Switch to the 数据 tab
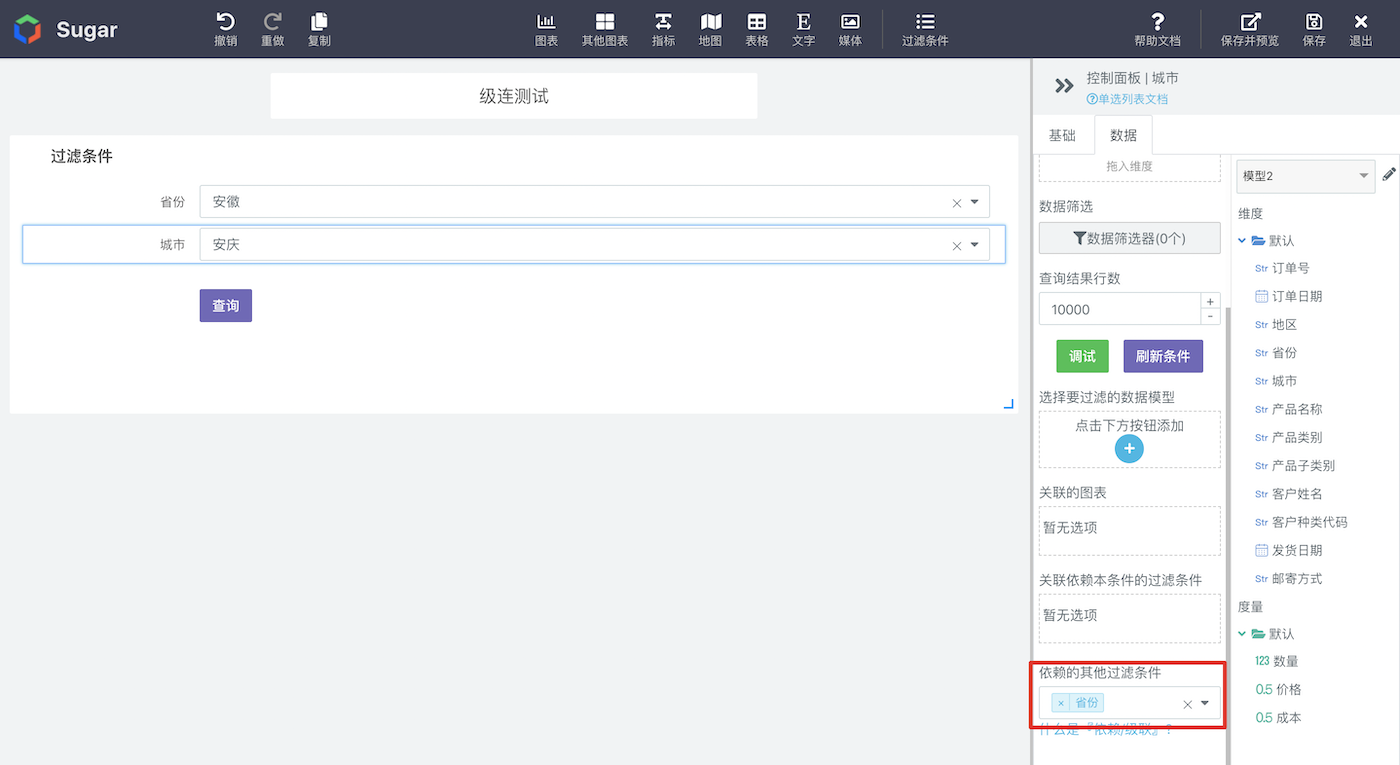1400x765 pixels. [x=1123, y=136]
